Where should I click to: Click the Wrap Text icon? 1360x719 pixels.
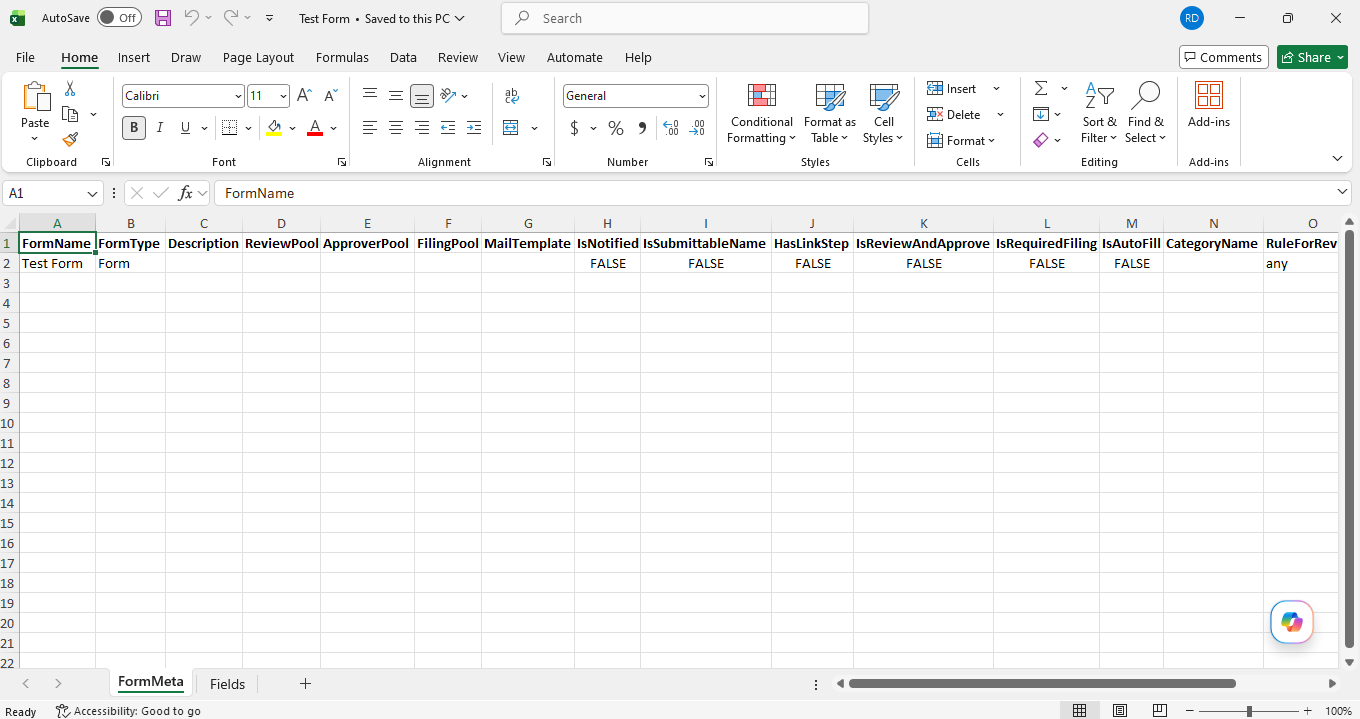(x=512, y=96)
